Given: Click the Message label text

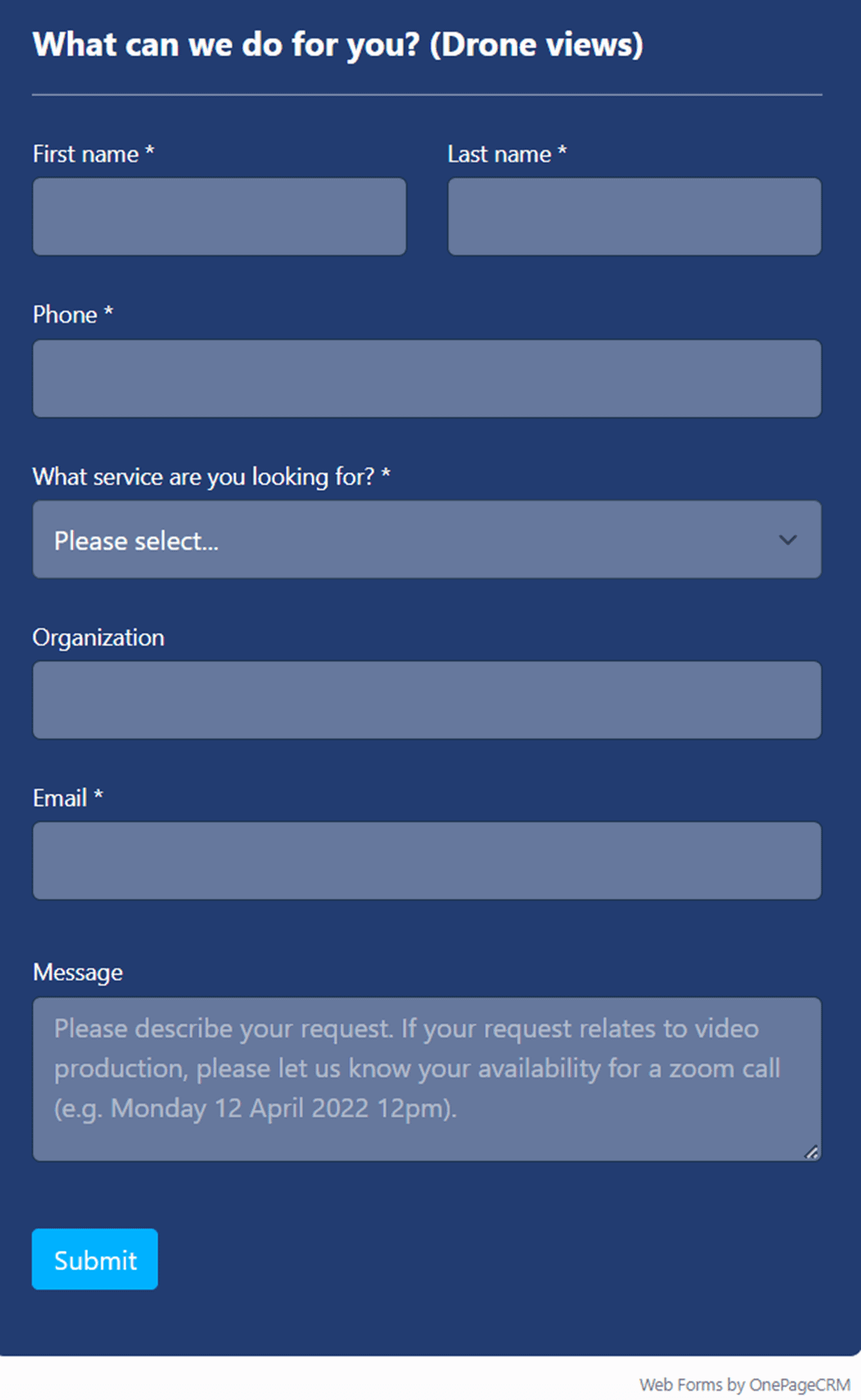Looking at the screenshot, I should [x=78, y=973].
